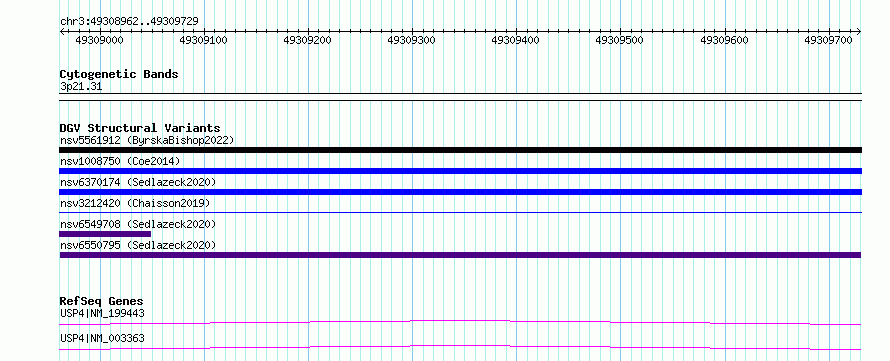Click the black bar of nsv5561912
The width and height of the screenshot is (890, 361).
click(460, 150)
